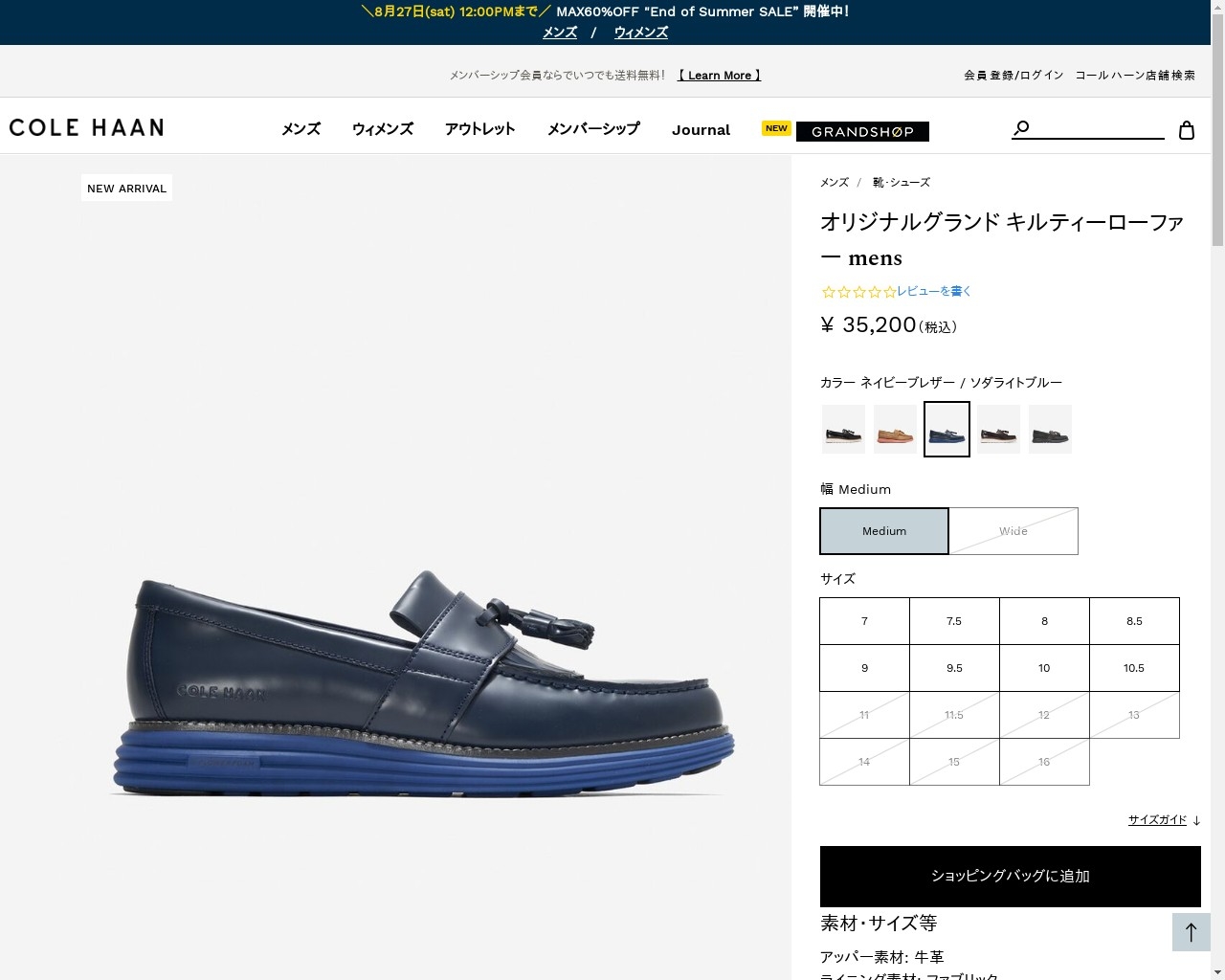Click inside the search input field
Image resolution: width=1225 pixels, height=980 pixels.
(x=1098, y=128)
